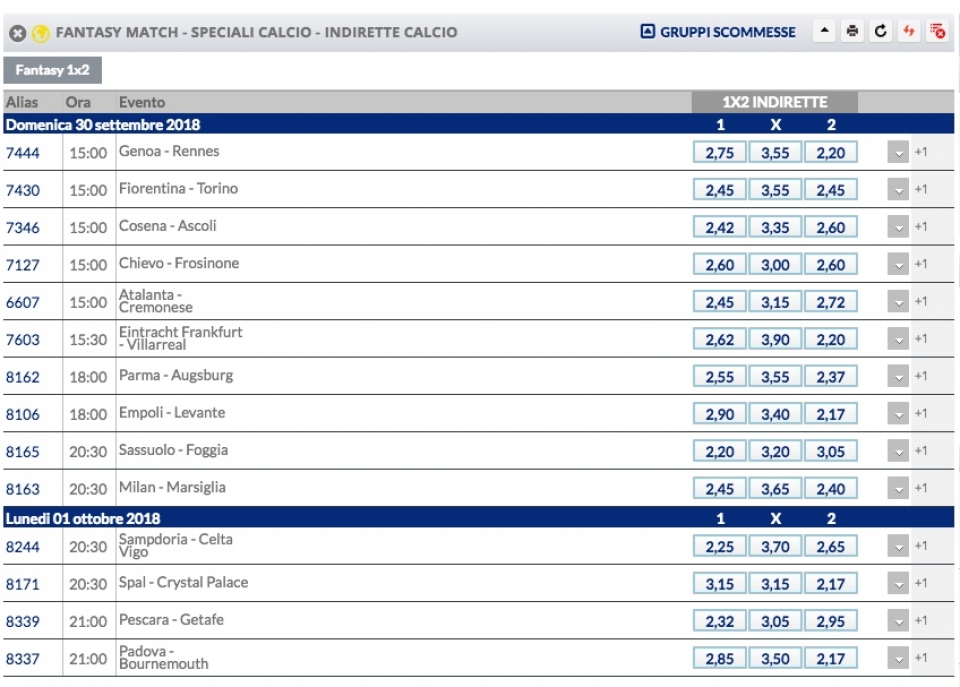Click the red delete list icon
The height and width of the screenshot is (687, 960).
coord(937,31)
